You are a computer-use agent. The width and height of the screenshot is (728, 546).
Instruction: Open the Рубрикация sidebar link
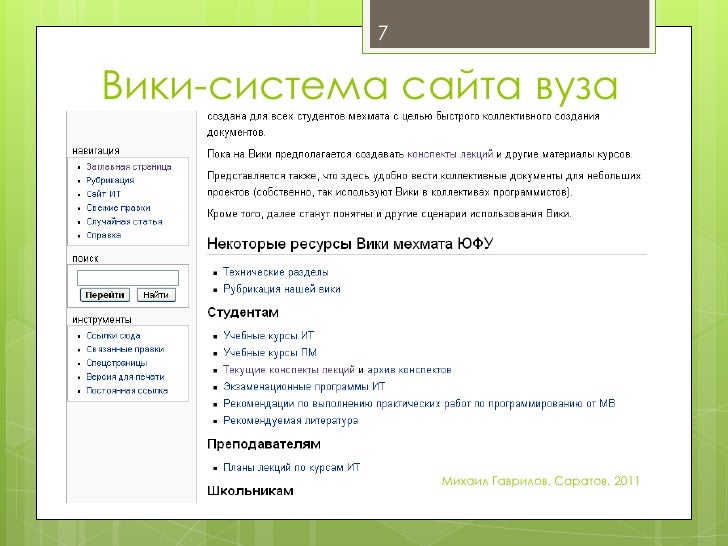coord(110,180)
